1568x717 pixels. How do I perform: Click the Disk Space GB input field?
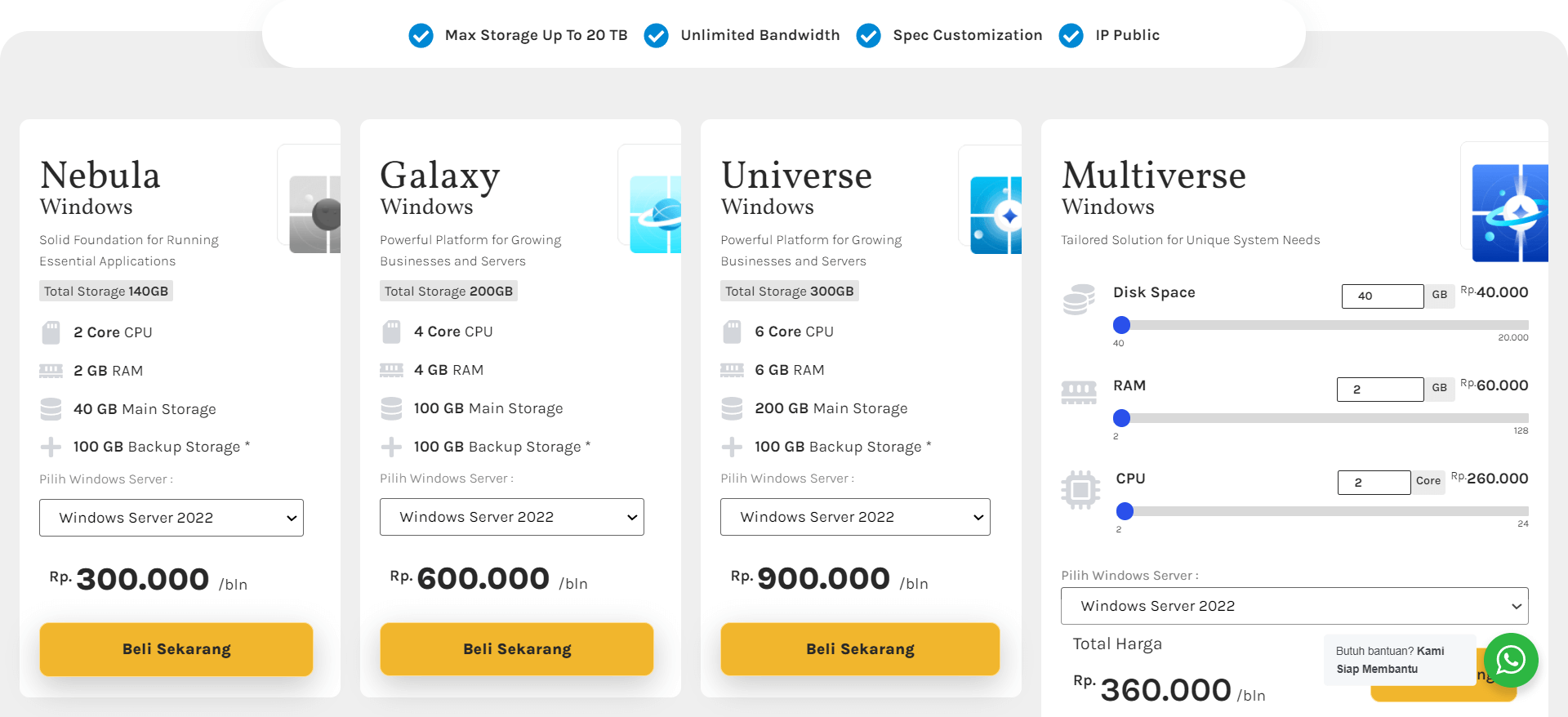tap(1382, 296)
